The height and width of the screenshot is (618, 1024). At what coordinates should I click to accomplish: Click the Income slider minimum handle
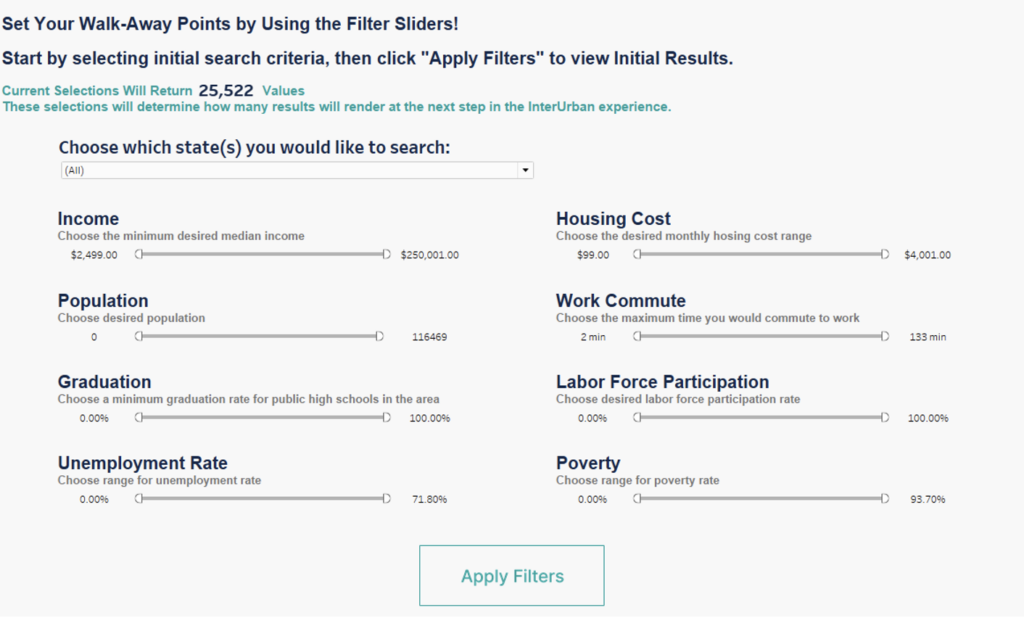pos(139,255)
